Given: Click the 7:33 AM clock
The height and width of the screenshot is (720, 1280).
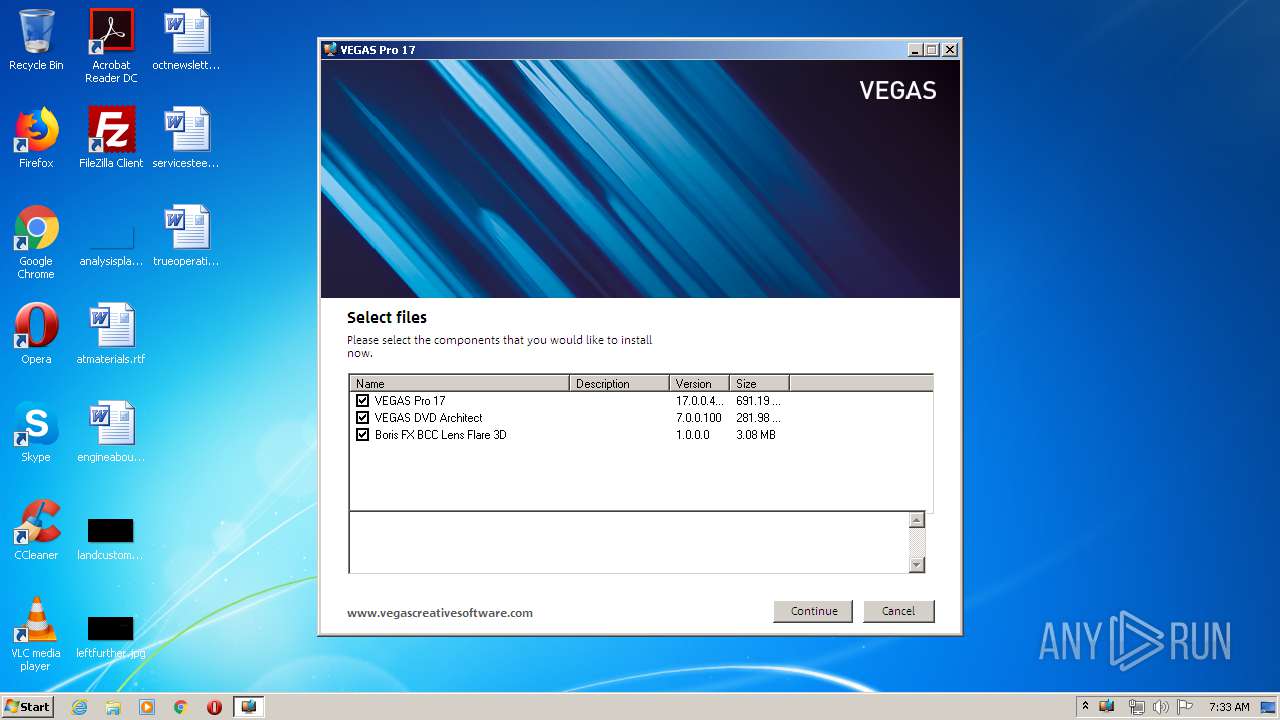Looking at the screenshot, I should [1229, 707].
